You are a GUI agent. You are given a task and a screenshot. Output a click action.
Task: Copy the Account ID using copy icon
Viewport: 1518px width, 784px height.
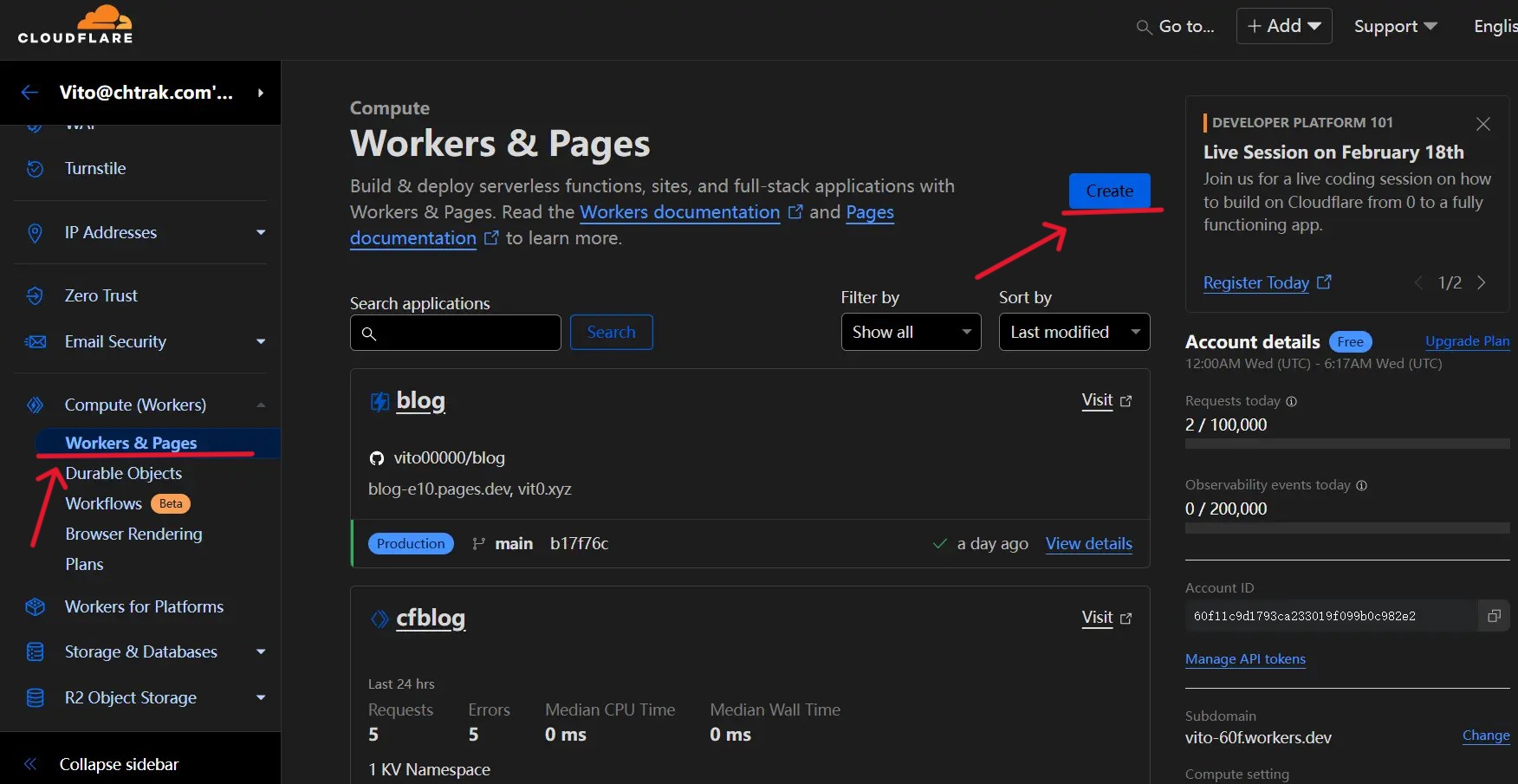click(x=1494, y=616)
